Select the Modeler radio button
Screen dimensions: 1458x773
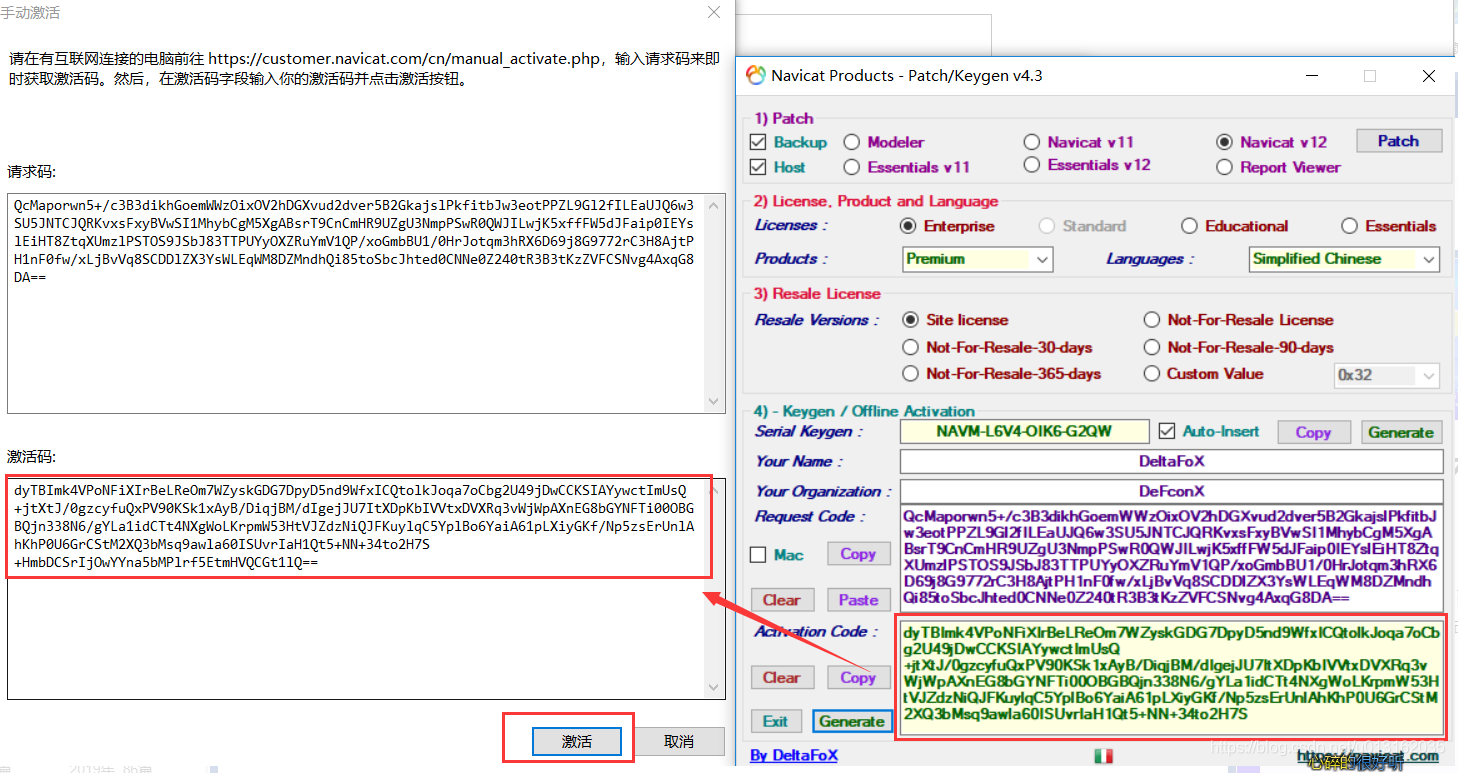852,142
